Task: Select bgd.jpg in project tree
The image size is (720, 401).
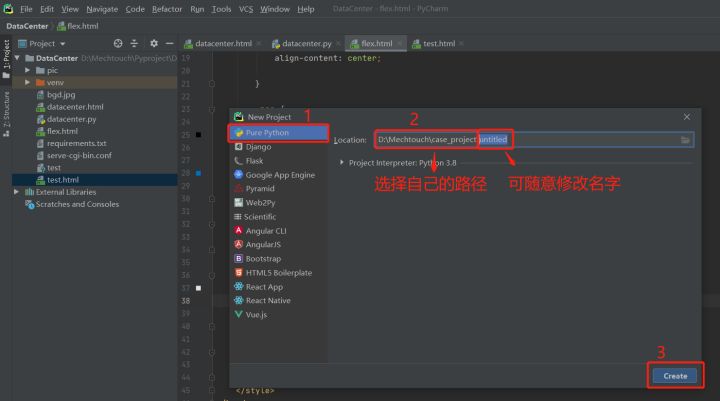Action: [x=56, y=95]
